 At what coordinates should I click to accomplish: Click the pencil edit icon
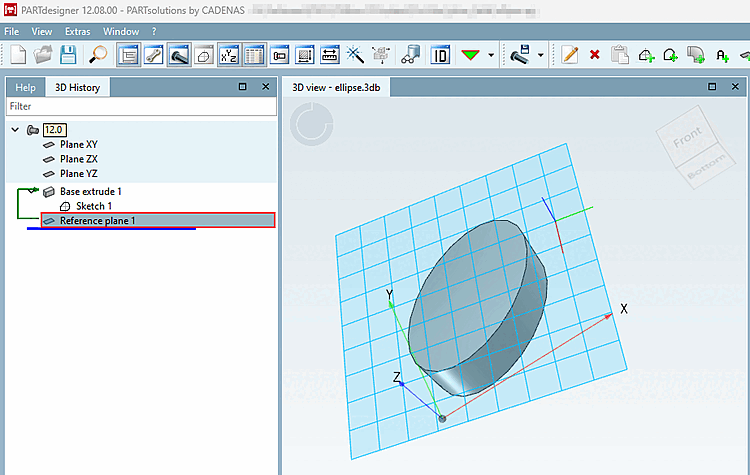[570, 55]
